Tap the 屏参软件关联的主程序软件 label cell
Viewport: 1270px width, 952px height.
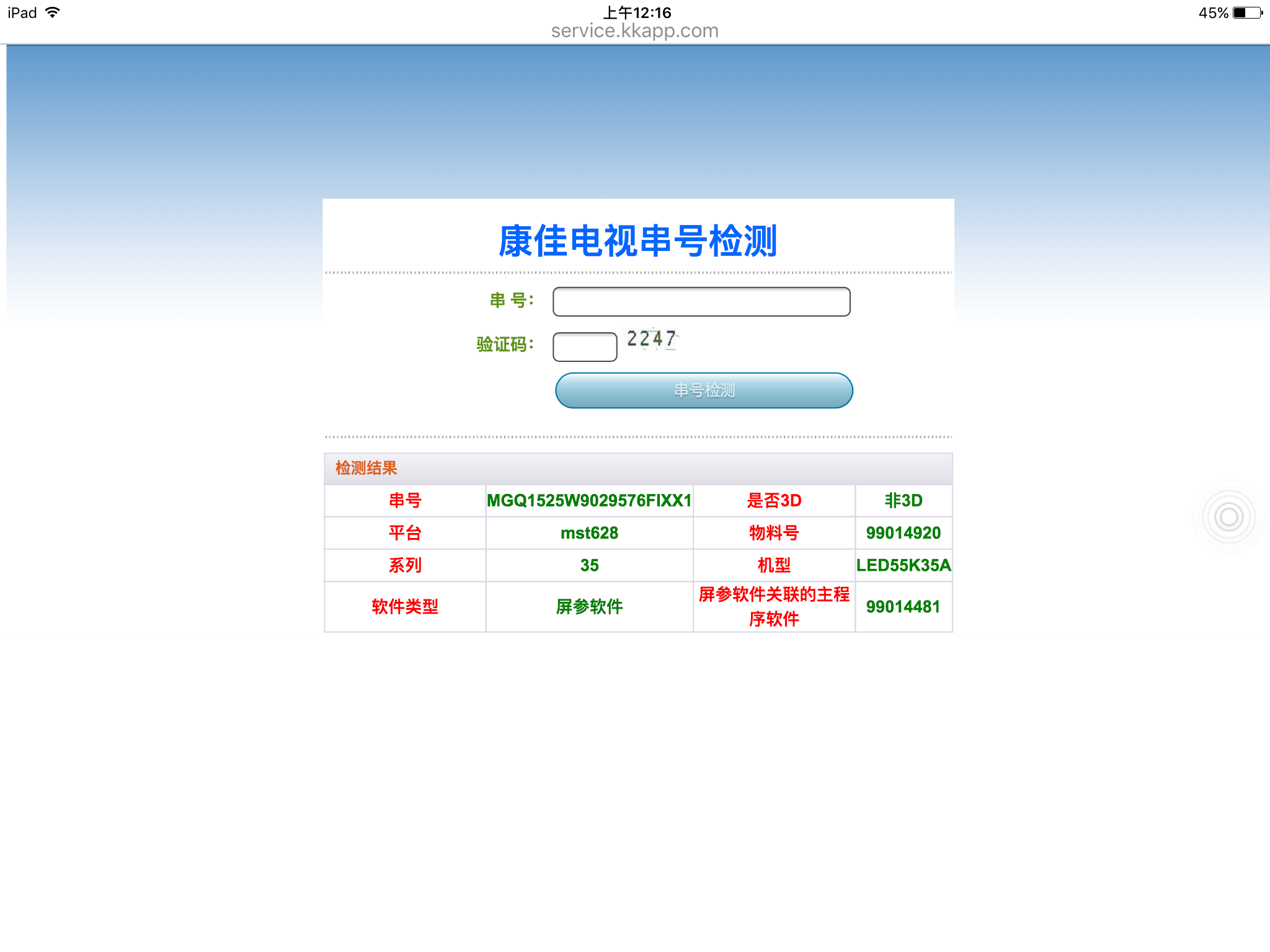[774, 607]
